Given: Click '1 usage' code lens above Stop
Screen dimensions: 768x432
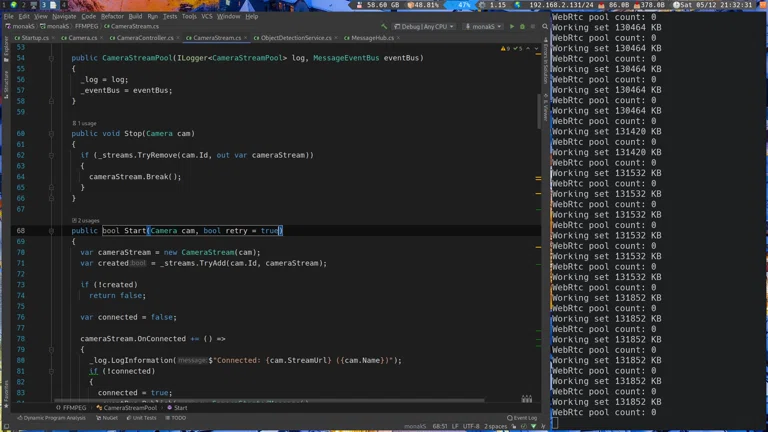Looking at the screenshot, I should [84, 123].
